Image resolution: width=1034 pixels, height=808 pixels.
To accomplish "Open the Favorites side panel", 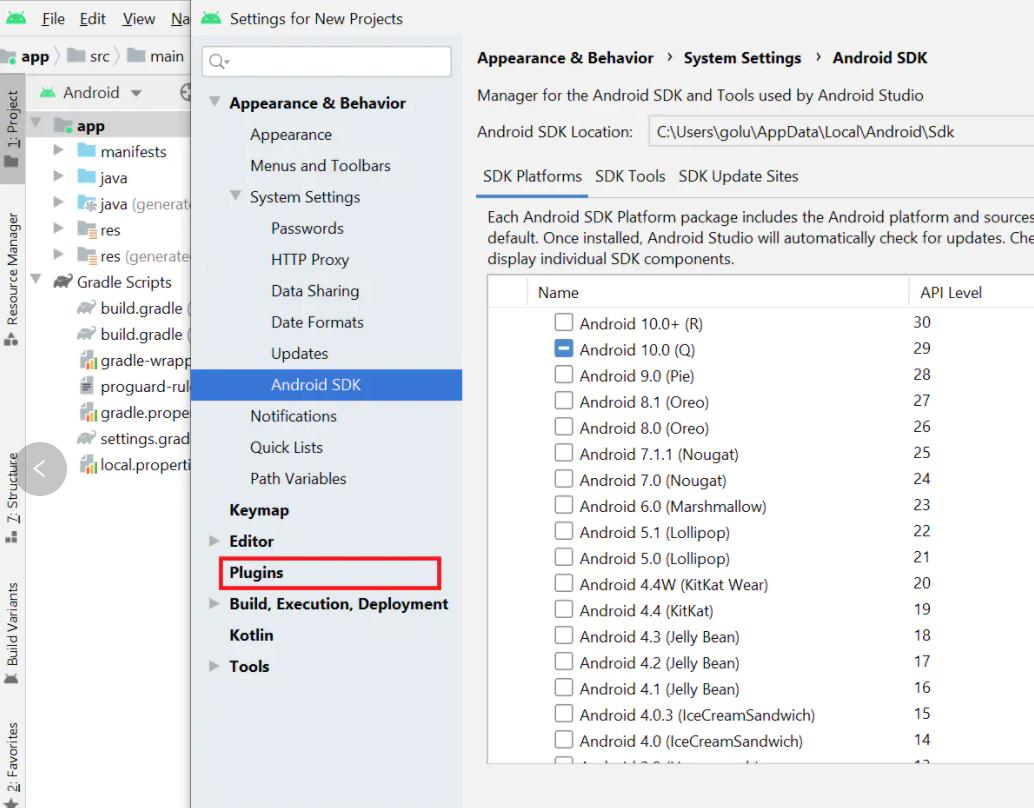I will [12, 760].
